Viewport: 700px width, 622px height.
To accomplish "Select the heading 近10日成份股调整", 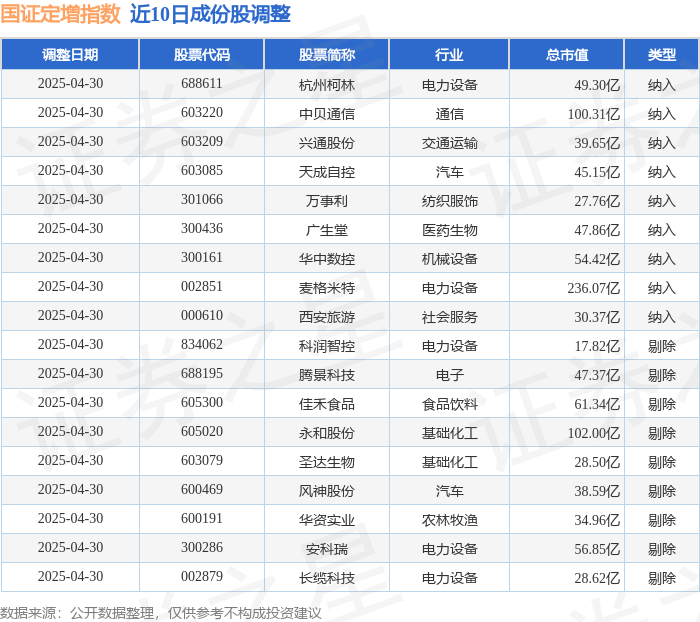I will pos(210,14).
